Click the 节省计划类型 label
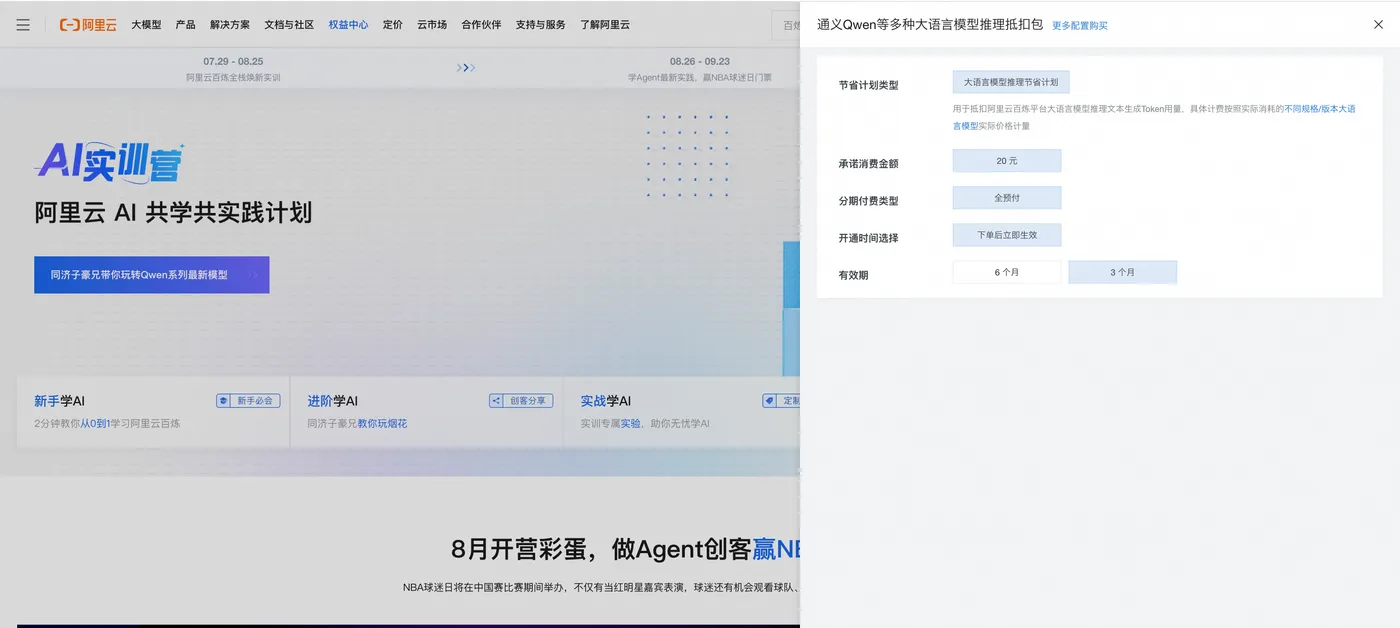This screenshot has height=628, width=1400. click(x=868, y=85)
